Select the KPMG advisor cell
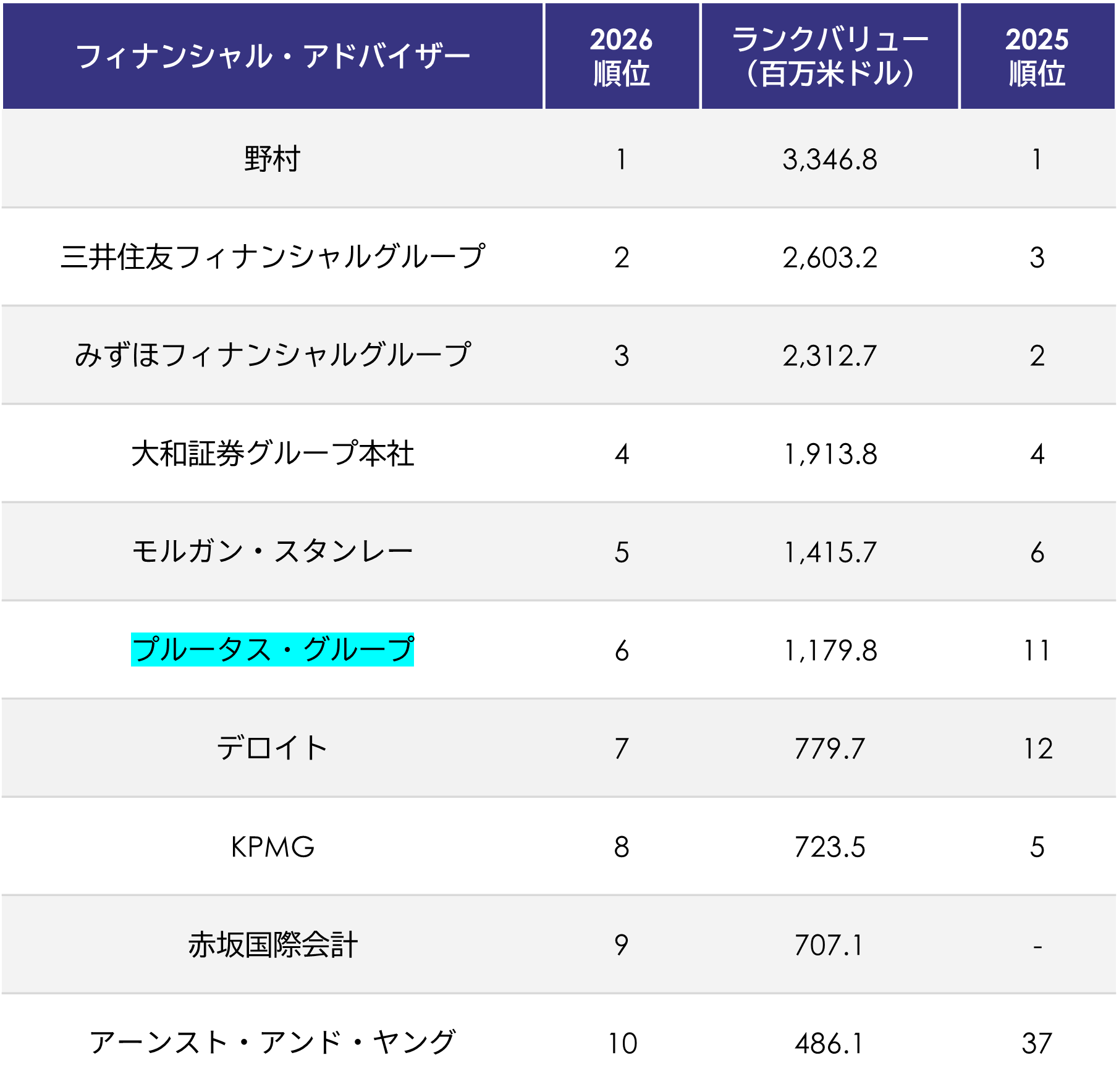Viewport: 1119px width, 1092px height. coord(272,847)
